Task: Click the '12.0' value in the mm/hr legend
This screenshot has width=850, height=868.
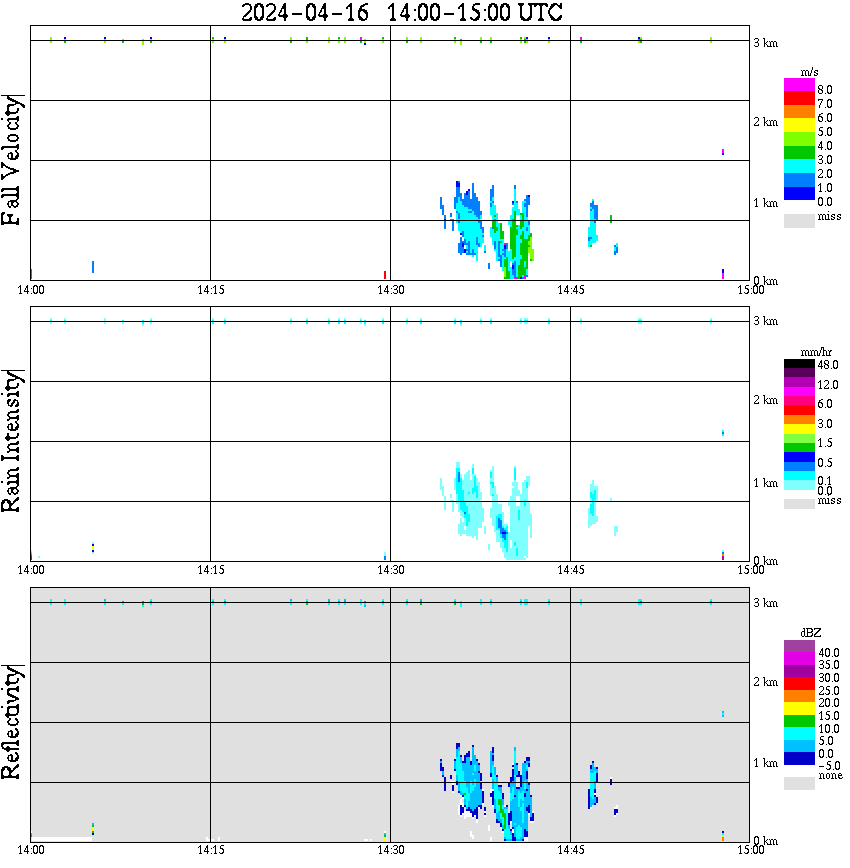Action: click(827, 384)
